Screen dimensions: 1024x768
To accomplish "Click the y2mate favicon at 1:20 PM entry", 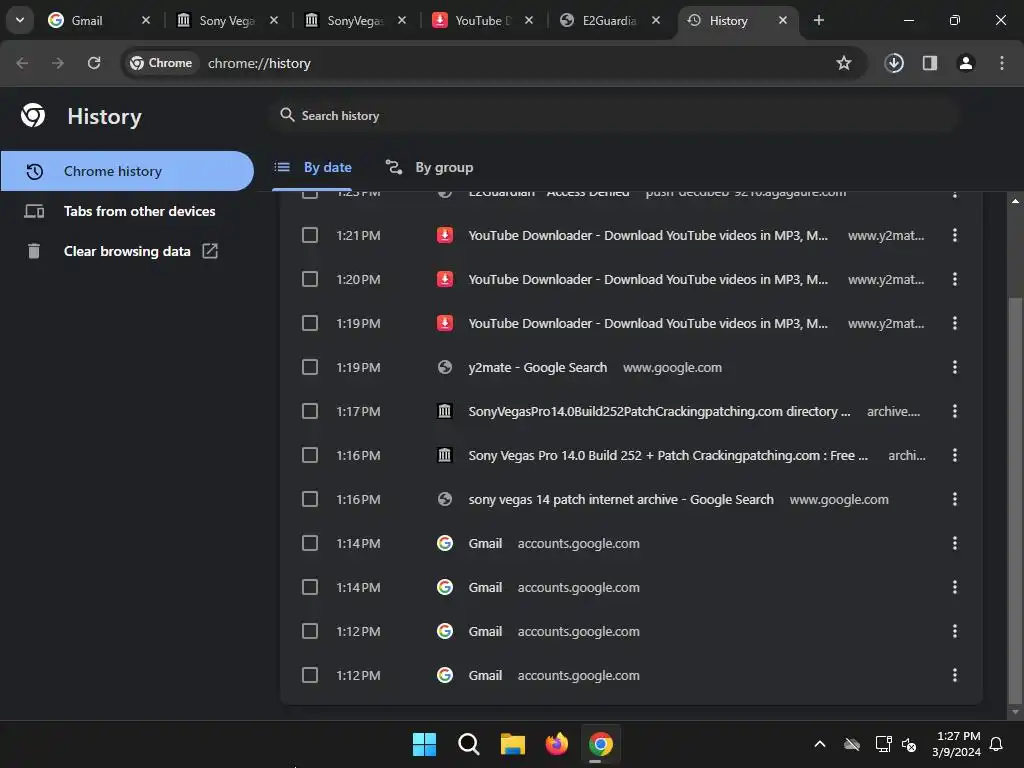I will pyautogui.click(x=445, y=279).
